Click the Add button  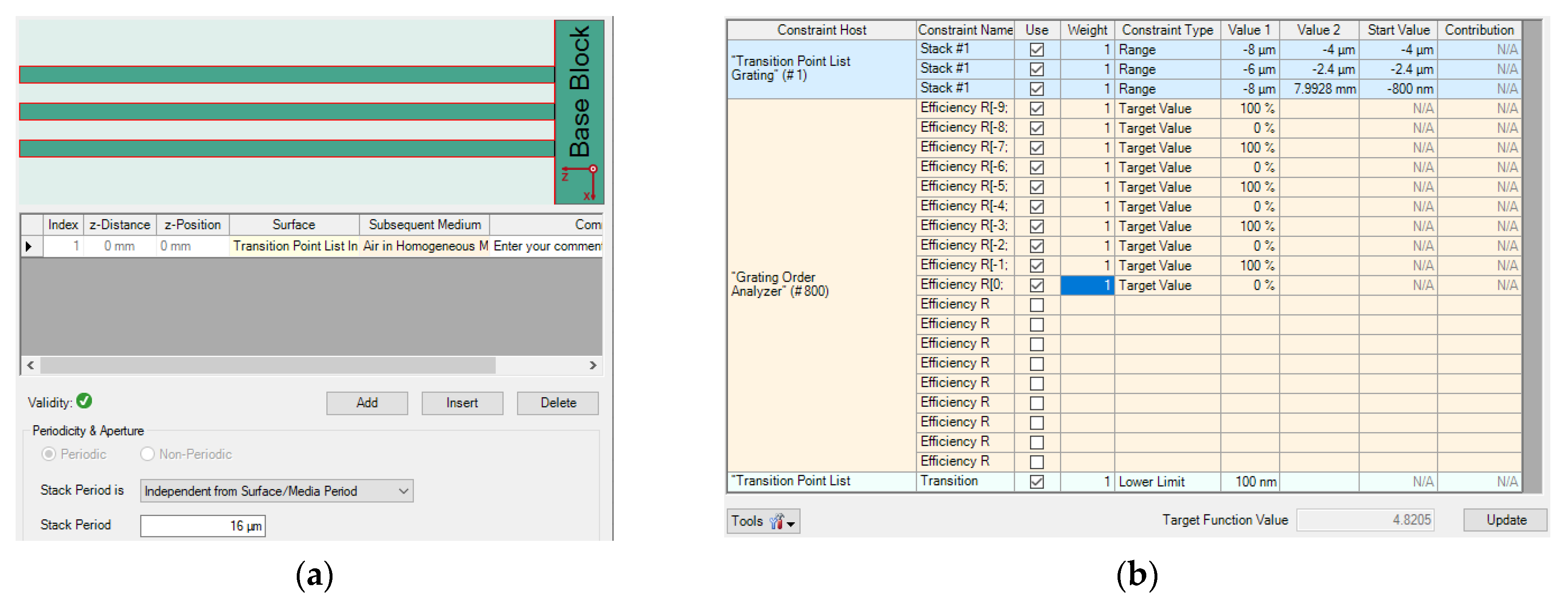point(367,403)
